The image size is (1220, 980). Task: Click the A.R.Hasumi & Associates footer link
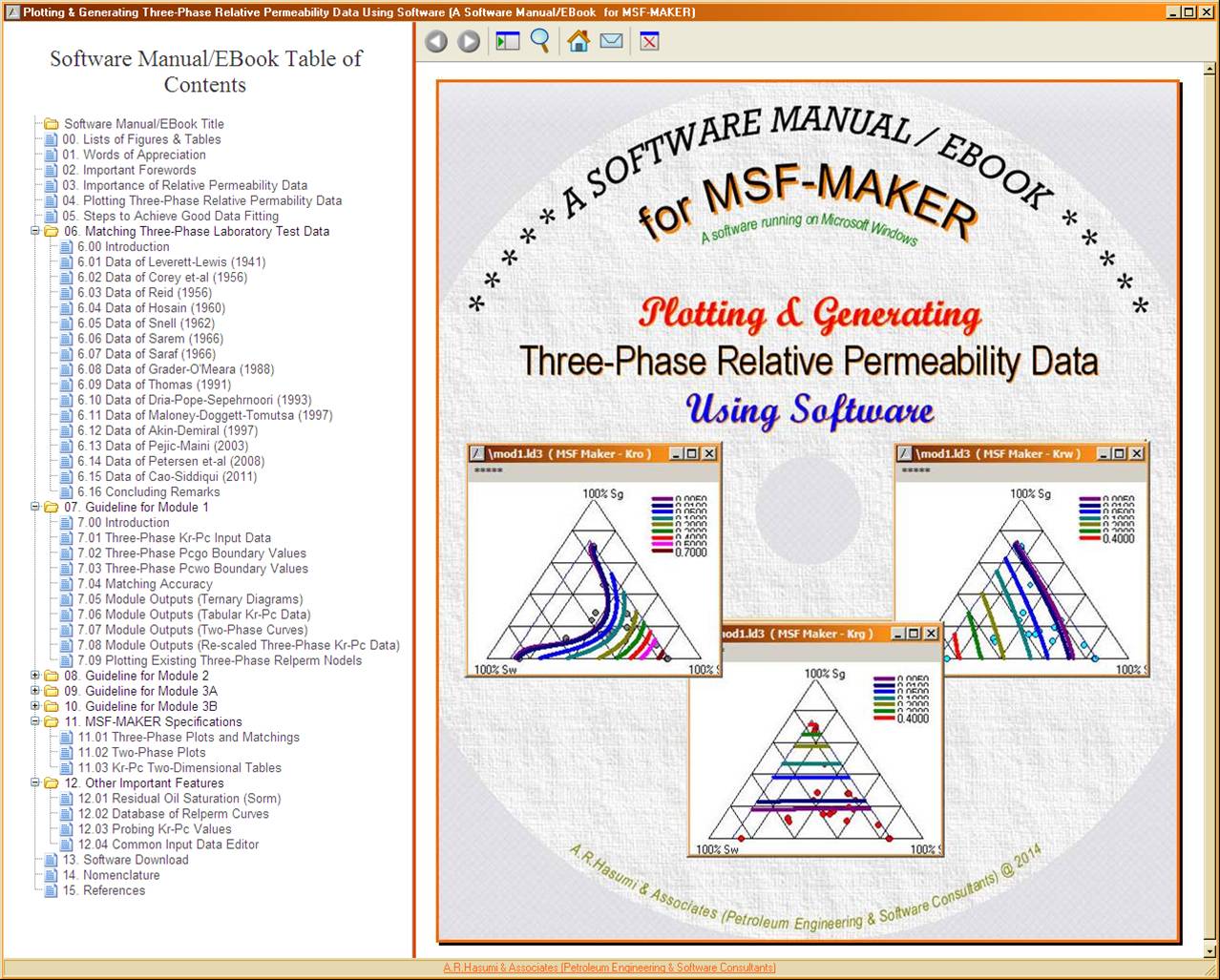(x=609, y=968)
